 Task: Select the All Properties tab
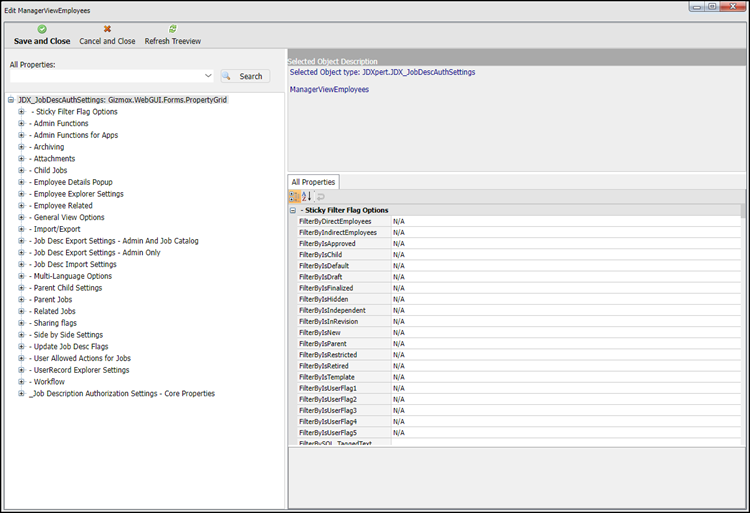click(x=313, y=182)
